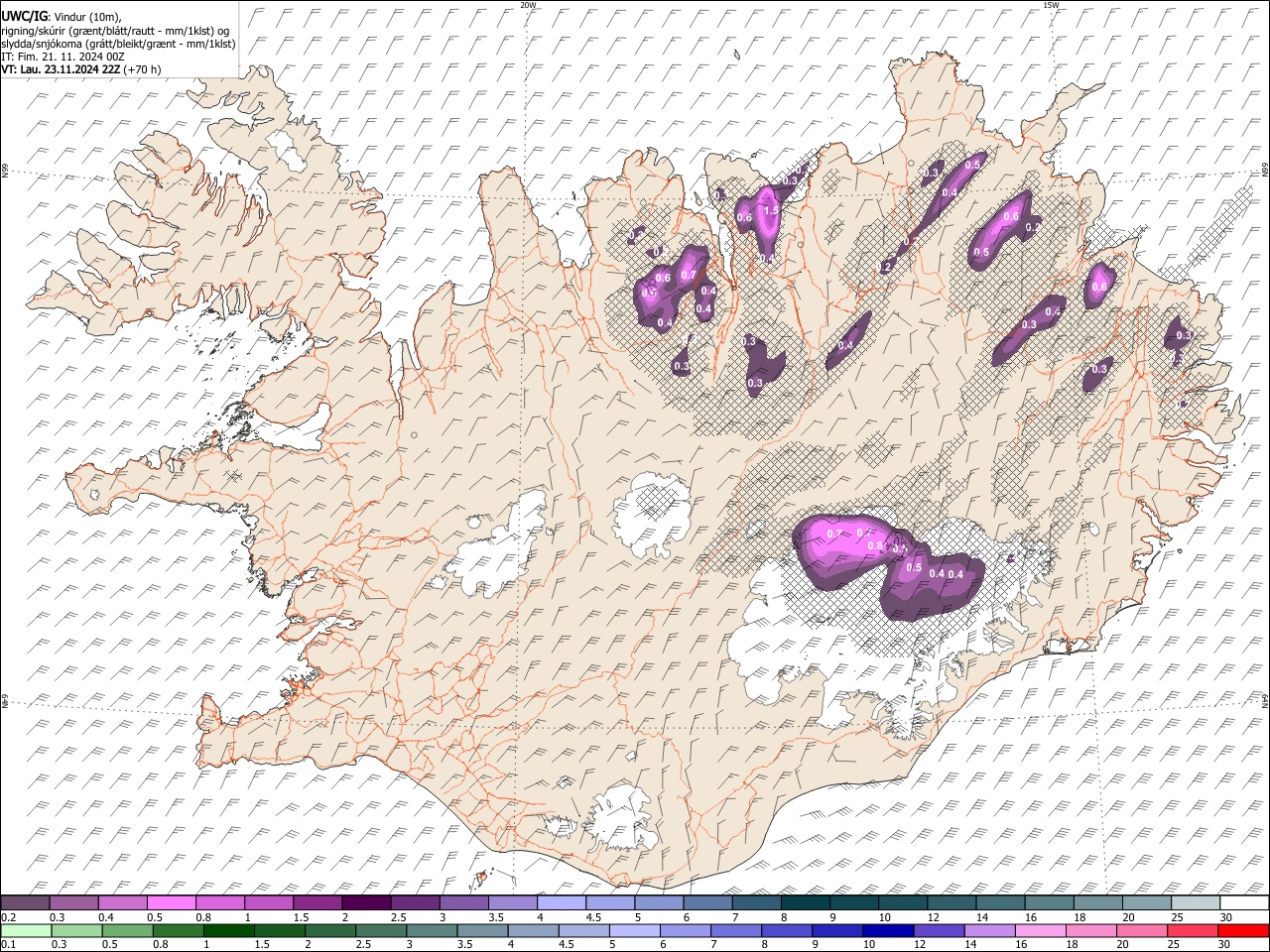Click the 15W longitude label
Image resolution: width=1270 pixels, height=952 pixels.
[1051, 5]
